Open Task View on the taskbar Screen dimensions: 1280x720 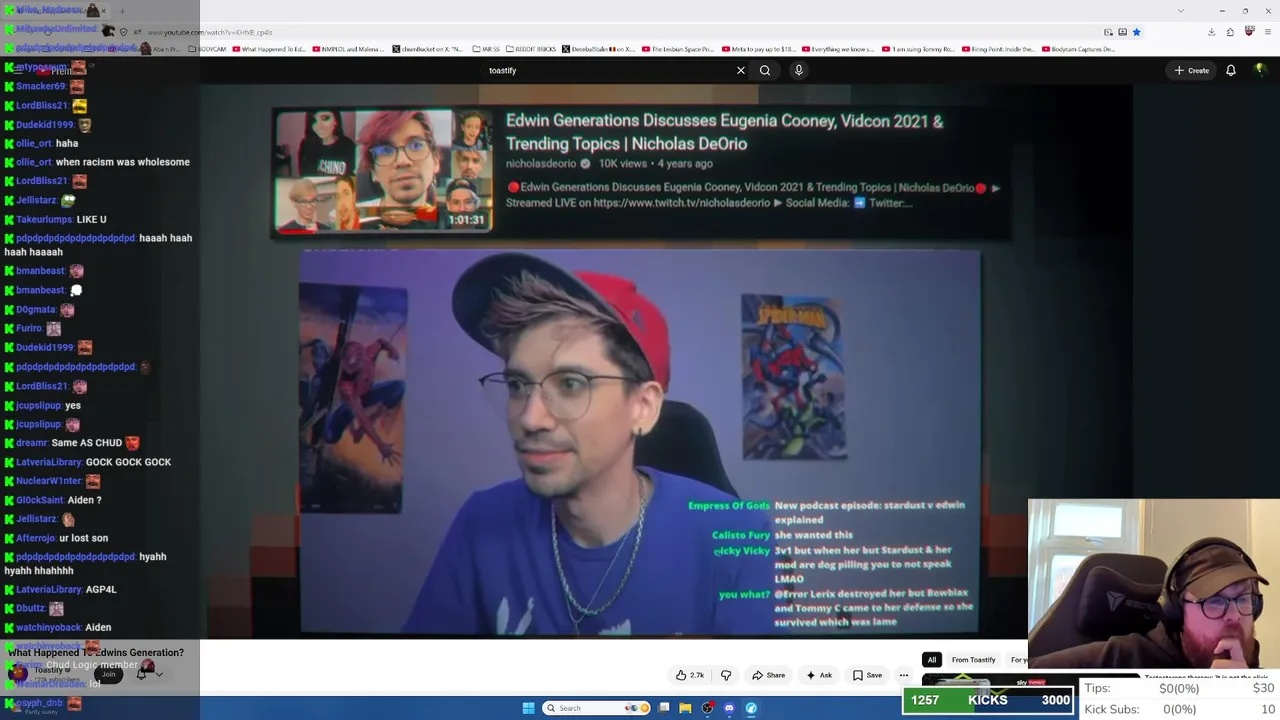pyautogui.click(x=663, y=708)
